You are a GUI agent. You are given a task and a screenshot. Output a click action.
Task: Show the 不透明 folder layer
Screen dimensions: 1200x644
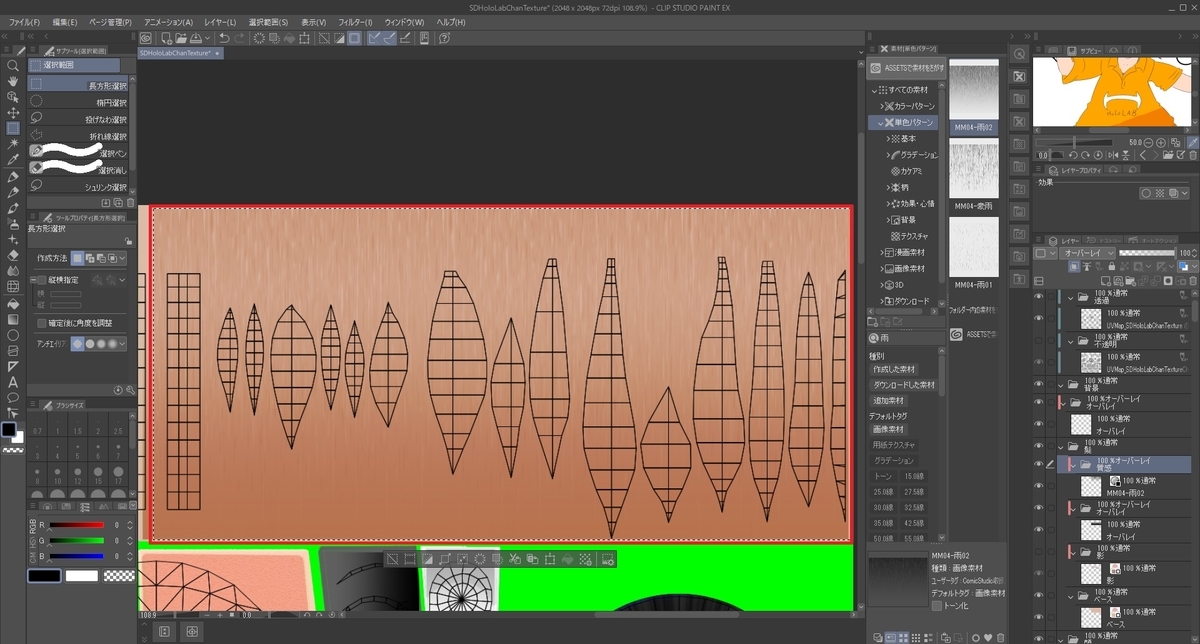(1039, 340)
